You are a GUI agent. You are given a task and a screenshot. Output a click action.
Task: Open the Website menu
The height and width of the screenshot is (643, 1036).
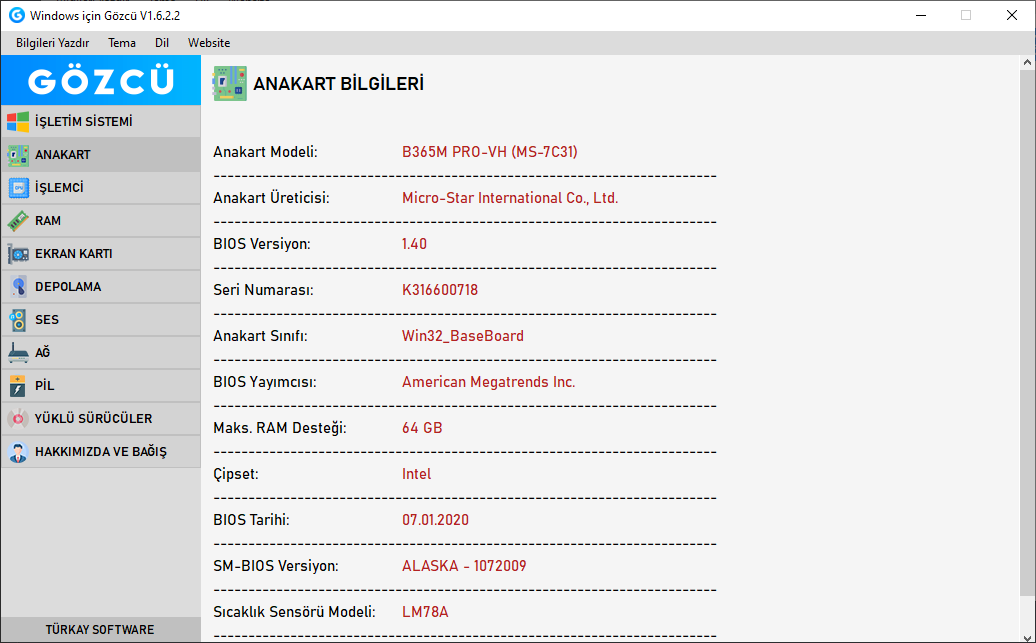coord(209,43)
